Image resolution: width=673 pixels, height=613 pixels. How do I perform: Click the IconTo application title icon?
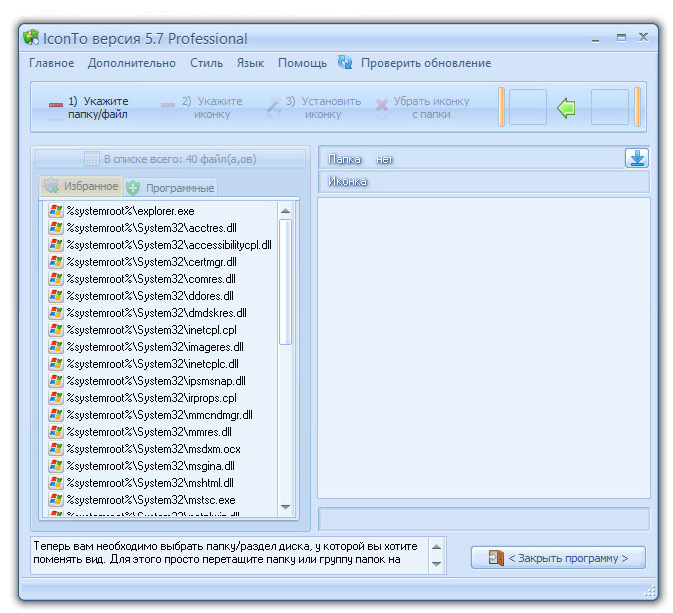click(x=31, y=38)
